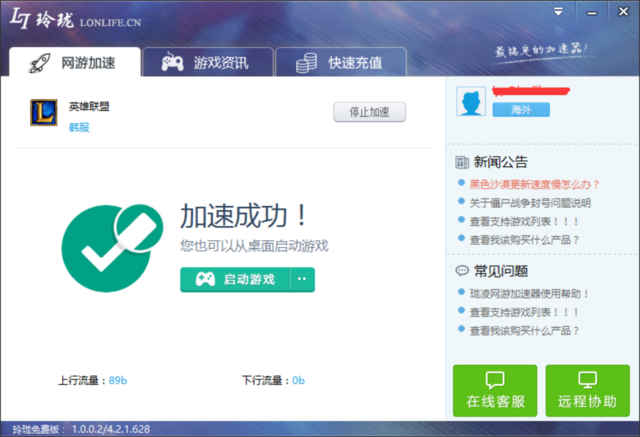Image resolution: width=640 pixels, height=437 pixels.
Task: Click the version number in status bar
Action: tap(111, 429)
